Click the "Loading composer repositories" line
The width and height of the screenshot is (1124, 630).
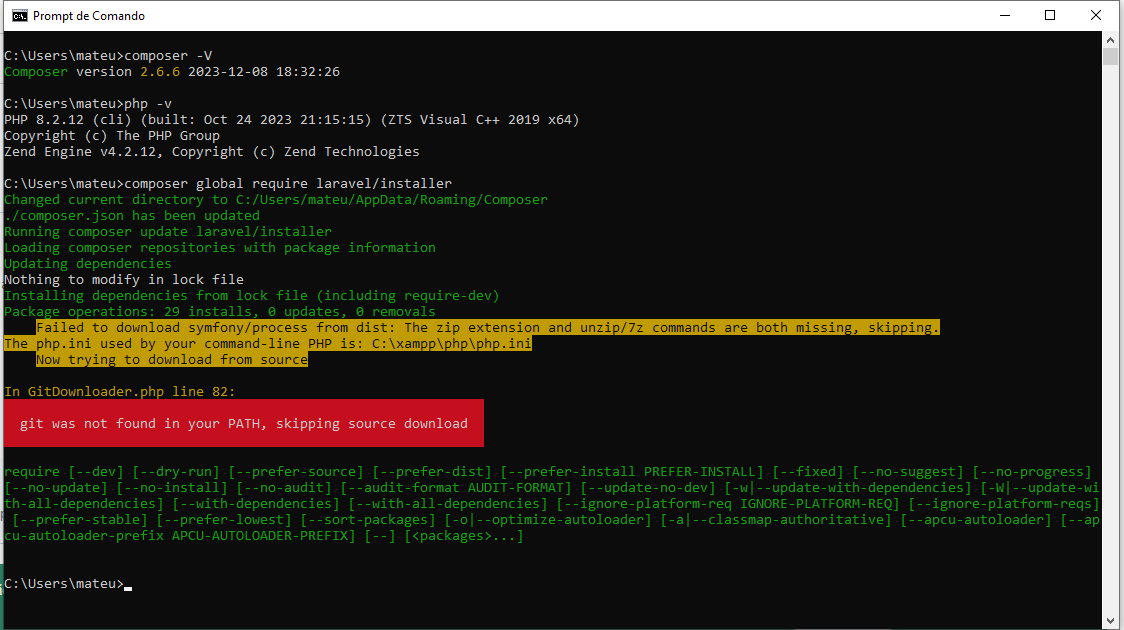220,247
